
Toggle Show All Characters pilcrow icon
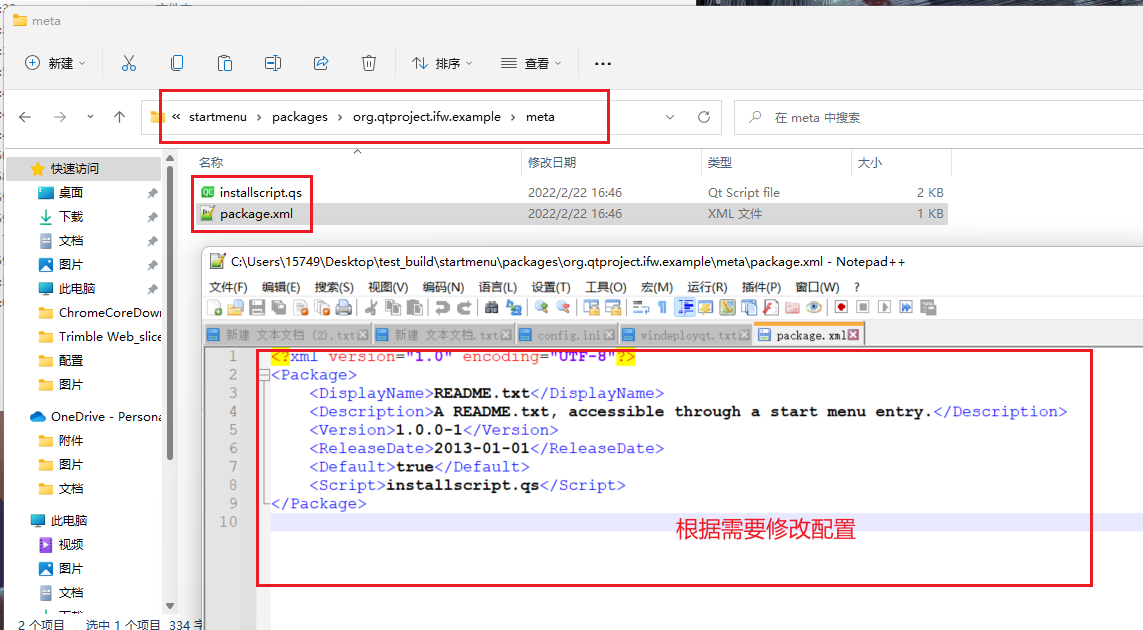pos(662,307)
